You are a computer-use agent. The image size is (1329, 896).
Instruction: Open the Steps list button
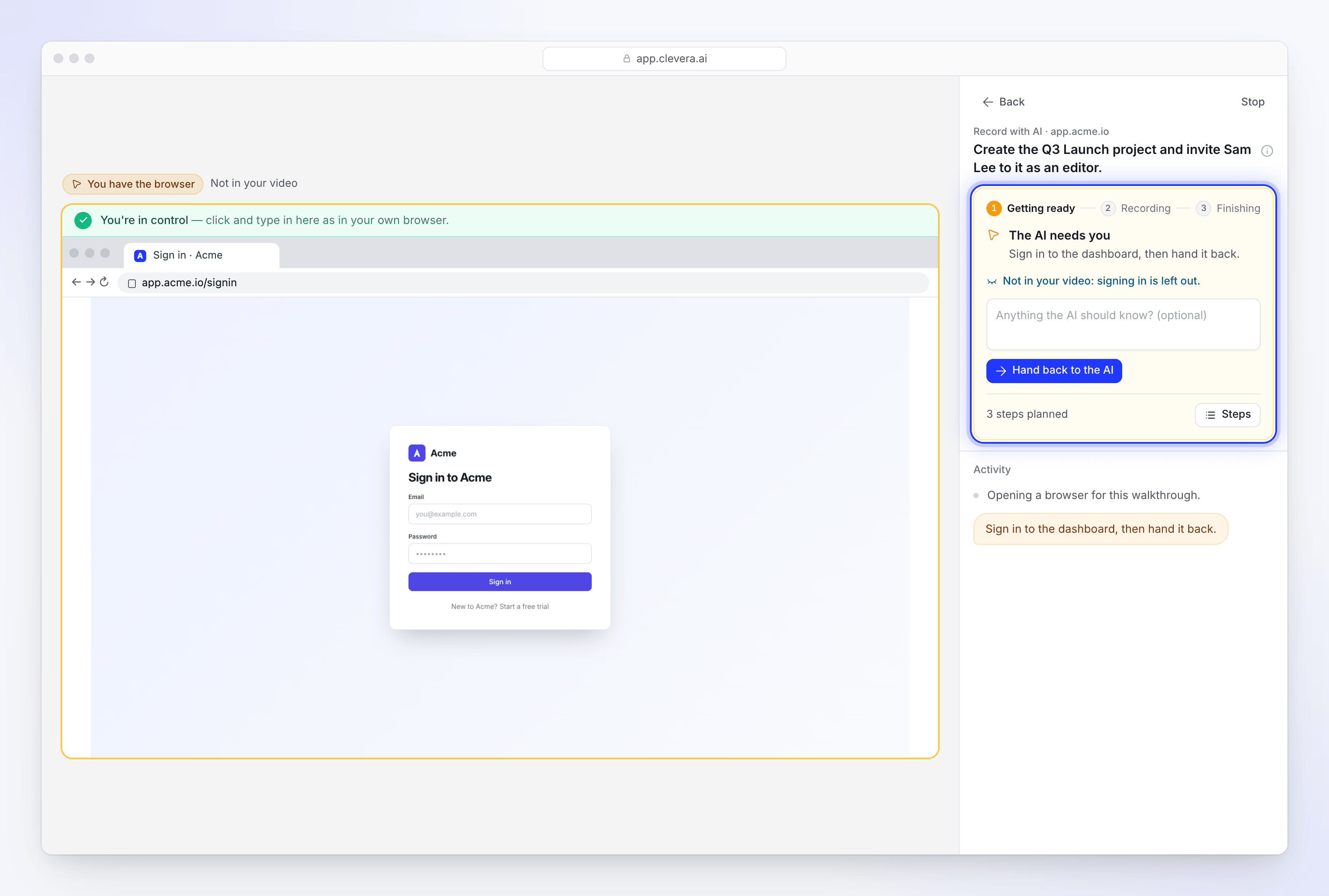(1227, 414)
